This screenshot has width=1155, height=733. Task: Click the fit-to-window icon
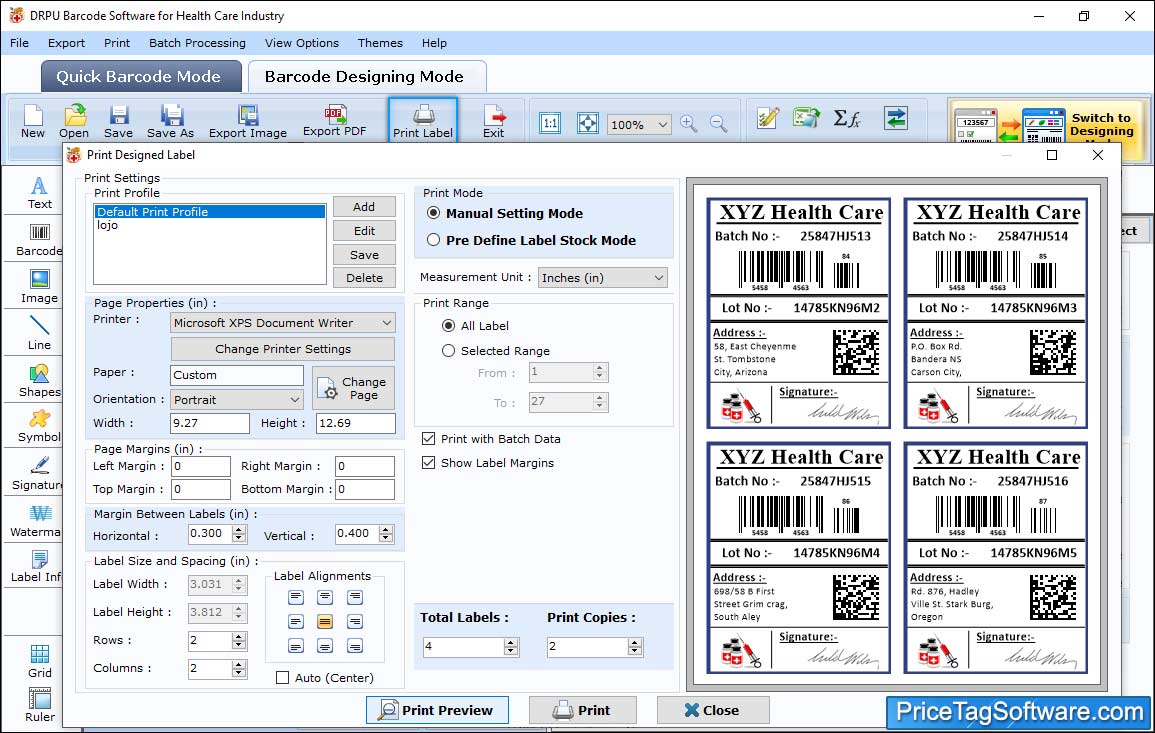click(x=588, y=123)
